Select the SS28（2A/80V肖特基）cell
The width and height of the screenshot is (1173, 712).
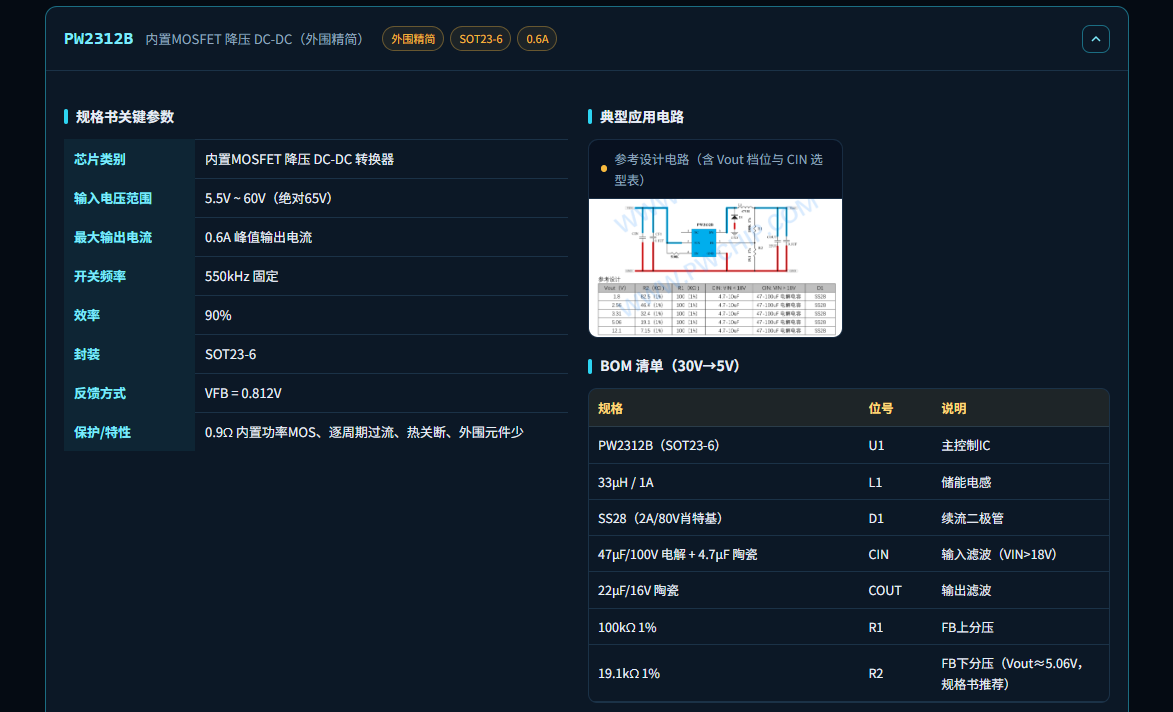click(660, 518)
